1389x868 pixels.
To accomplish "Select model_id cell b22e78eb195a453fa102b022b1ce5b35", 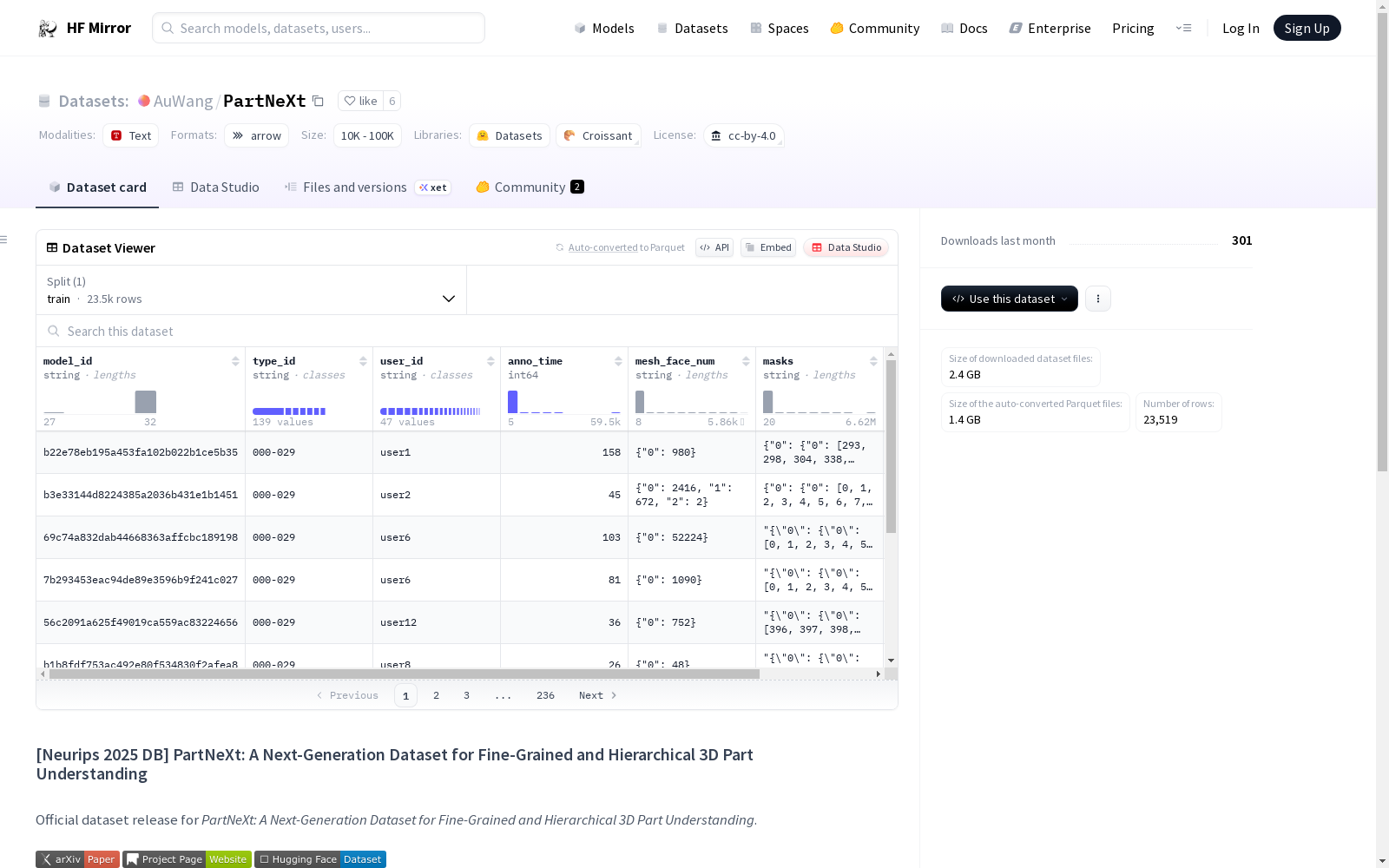I will tap(141, 452).
